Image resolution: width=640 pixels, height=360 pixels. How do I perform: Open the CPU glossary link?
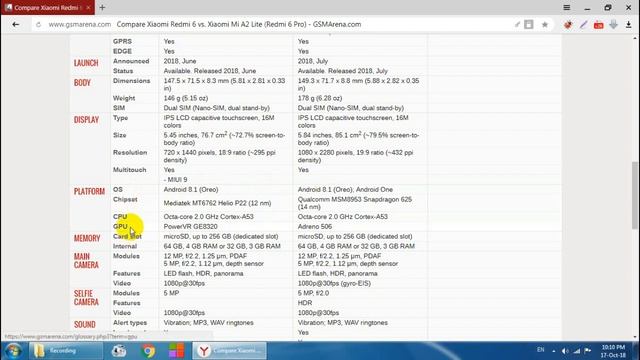pyautogui.click(x=120, y=217)
